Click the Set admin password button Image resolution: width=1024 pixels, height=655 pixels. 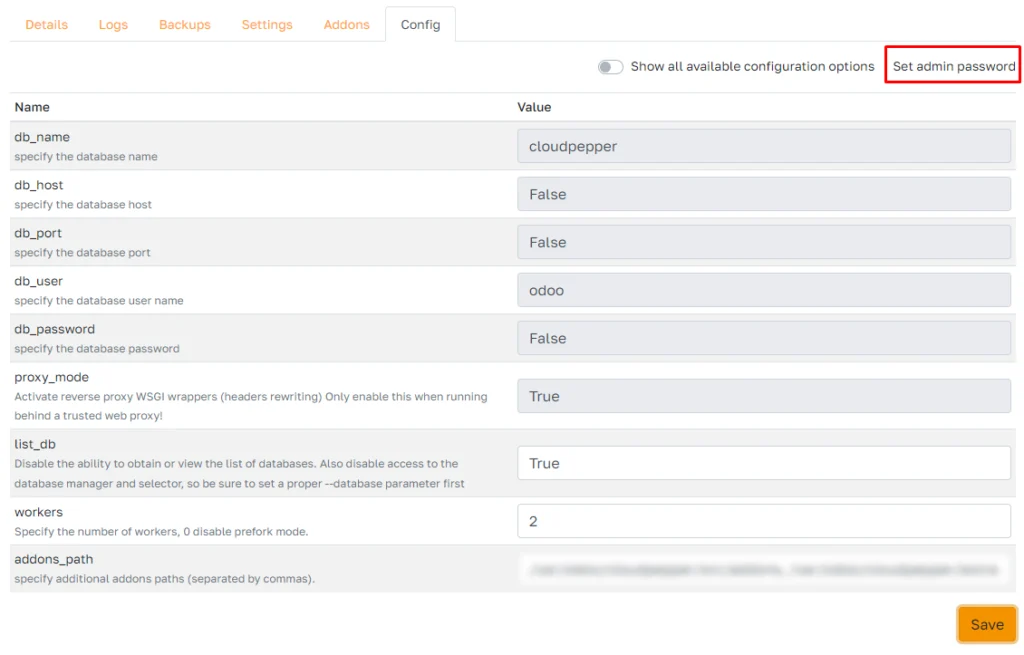coord(952,66)
